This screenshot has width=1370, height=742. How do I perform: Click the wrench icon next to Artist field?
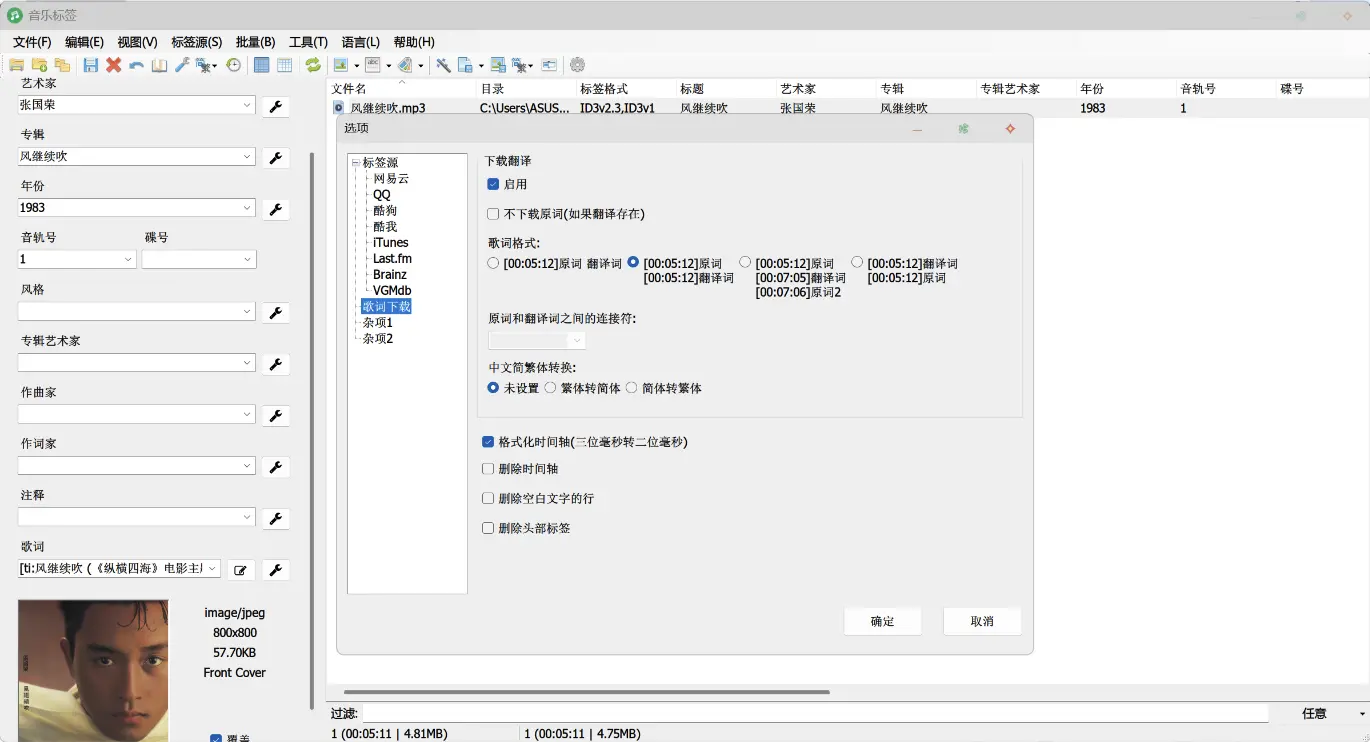click(x=276, y=105)
